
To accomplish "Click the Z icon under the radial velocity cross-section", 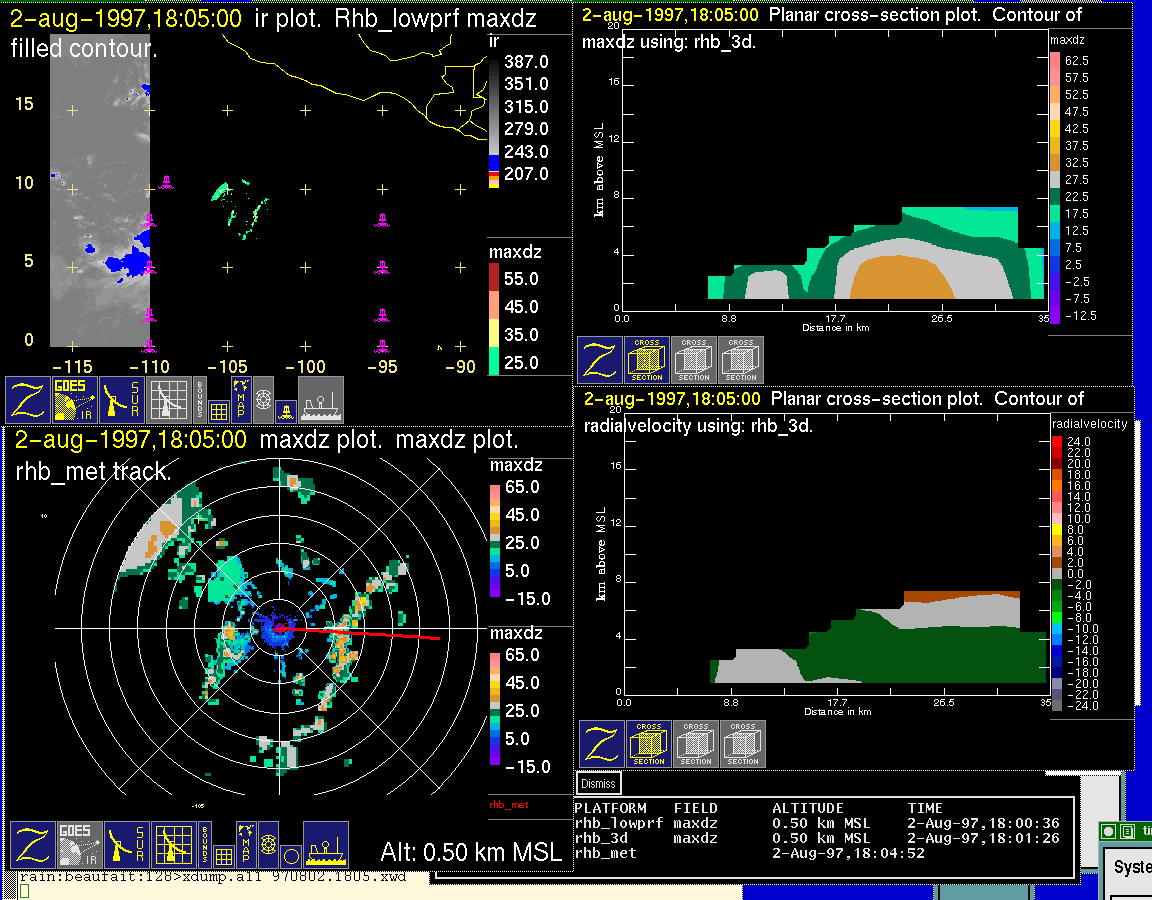I will (602, 745).
